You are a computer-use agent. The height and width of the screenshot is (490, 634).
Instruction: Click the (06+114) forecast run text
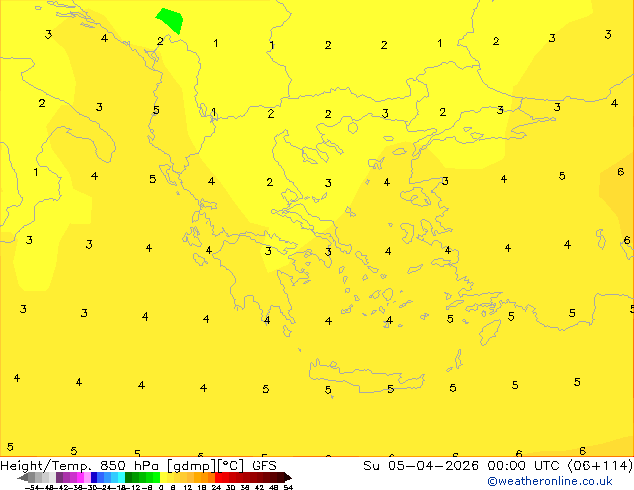point(600,465)
